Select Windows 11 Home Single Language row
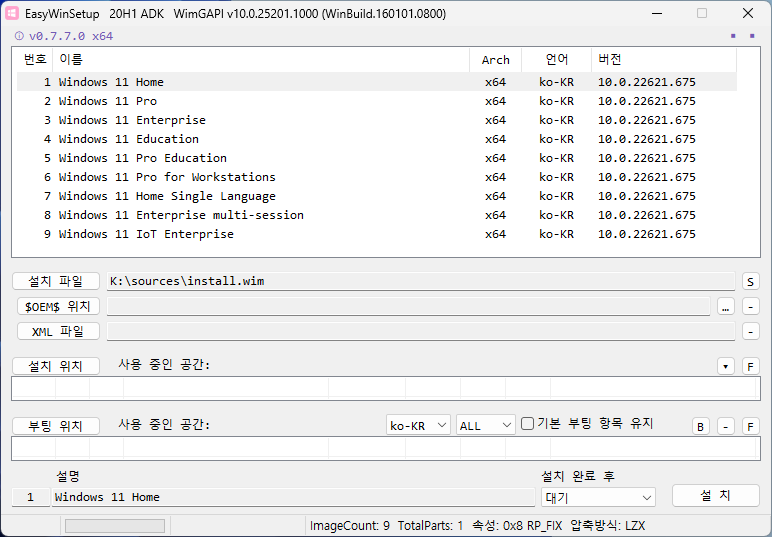 pos(377,196)
